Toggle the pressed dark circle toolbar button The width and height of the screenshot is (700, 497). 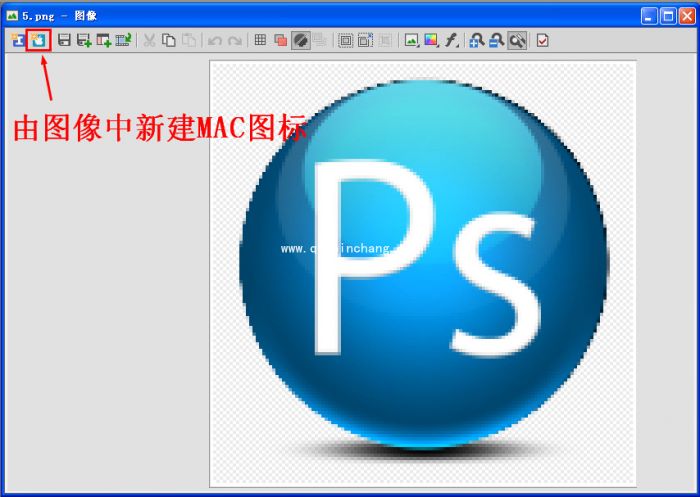point(301,41)
